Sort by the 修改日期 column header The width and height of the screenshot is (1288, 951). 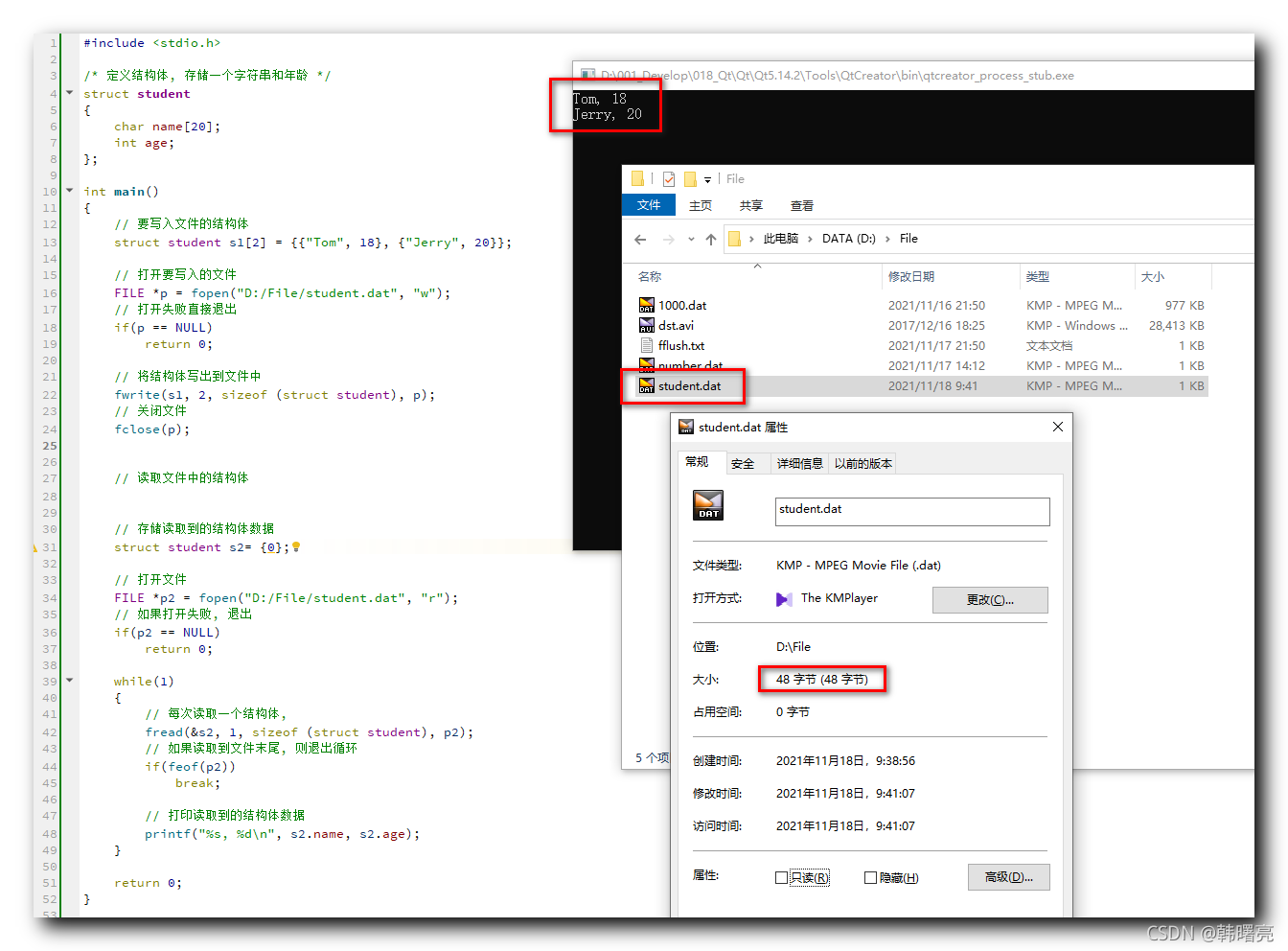click(x=911, y=277)
